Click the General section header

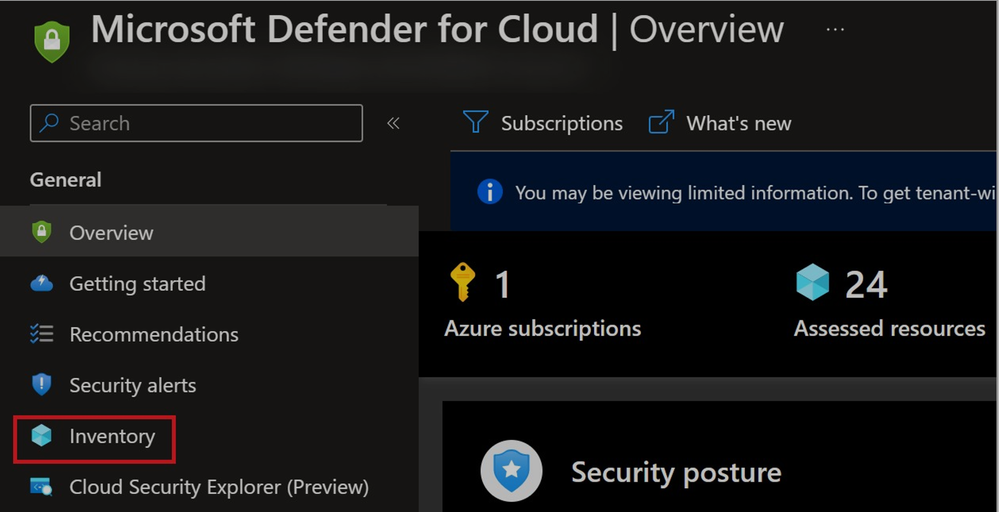coord(66,180)
